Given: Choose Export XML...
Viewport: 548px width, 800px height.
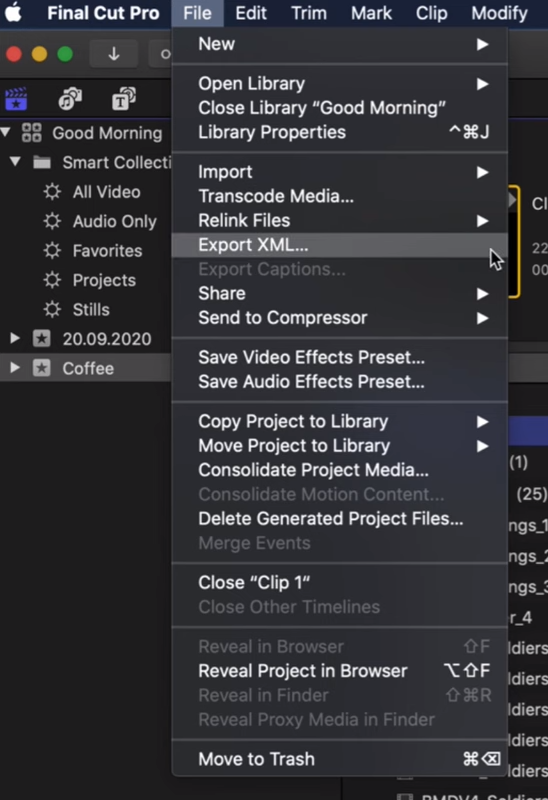Looking at the screenshot, I should click(340, 245).
